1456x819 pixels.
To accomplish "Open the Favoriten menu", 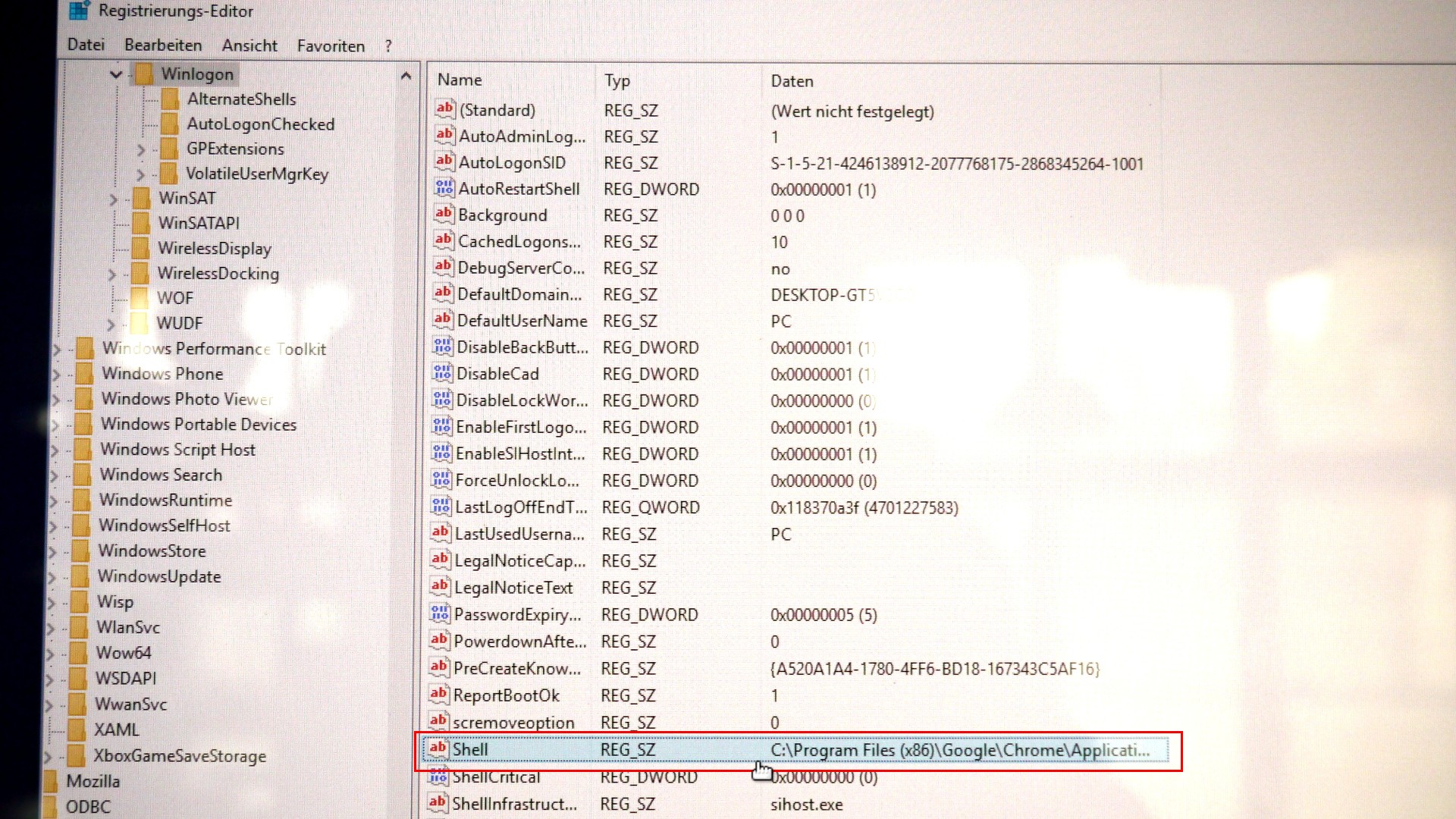I will [x=331, y=46].
